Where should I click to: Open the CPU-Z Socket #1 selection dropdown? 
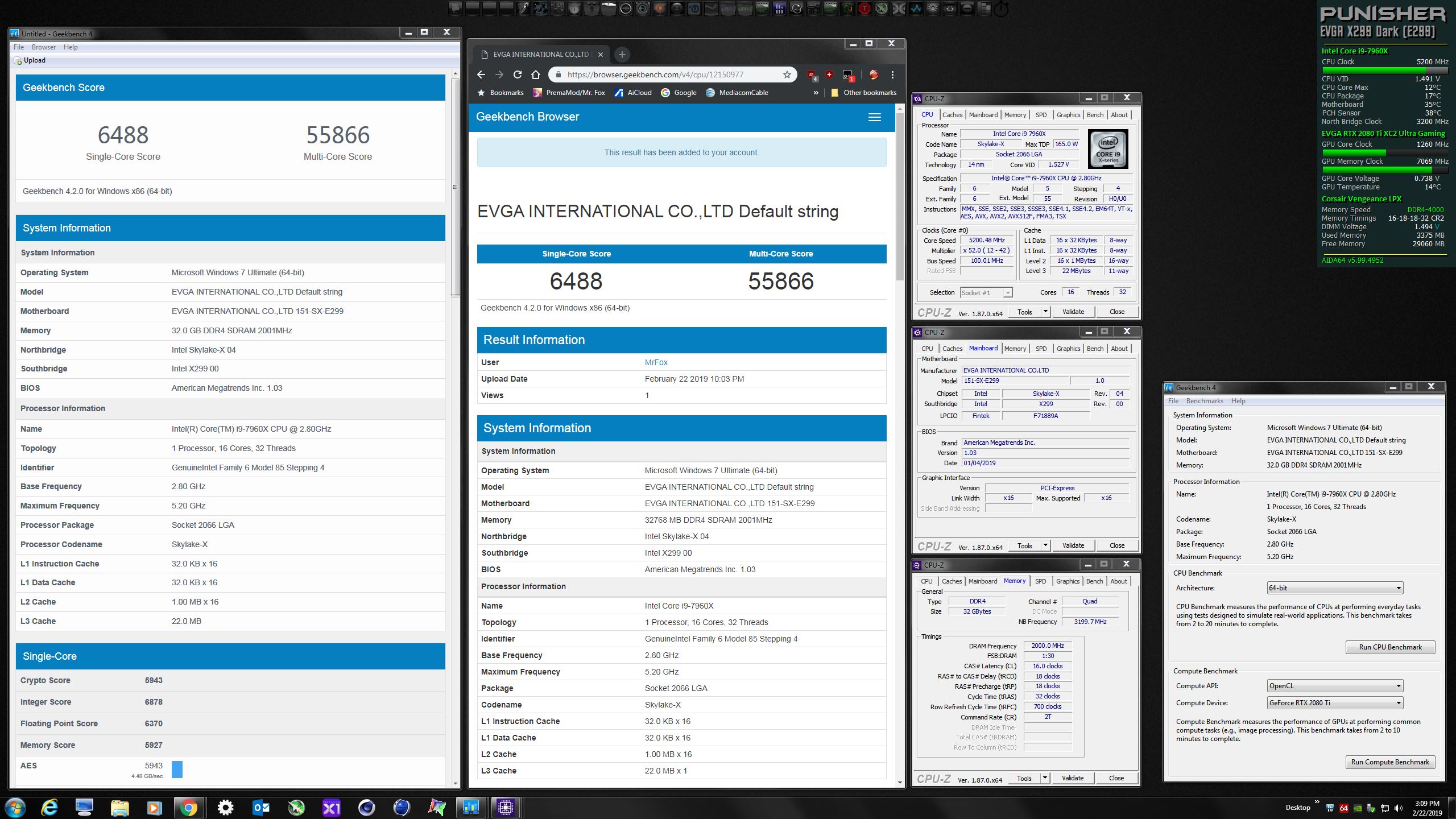(x=1007, y=293)
